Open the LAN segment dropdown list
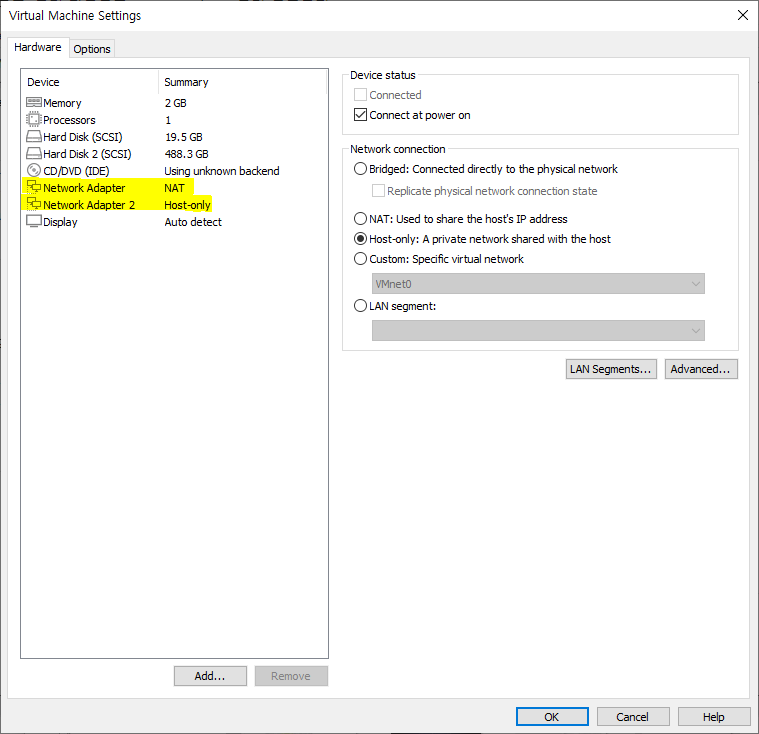 pos(538,331)
